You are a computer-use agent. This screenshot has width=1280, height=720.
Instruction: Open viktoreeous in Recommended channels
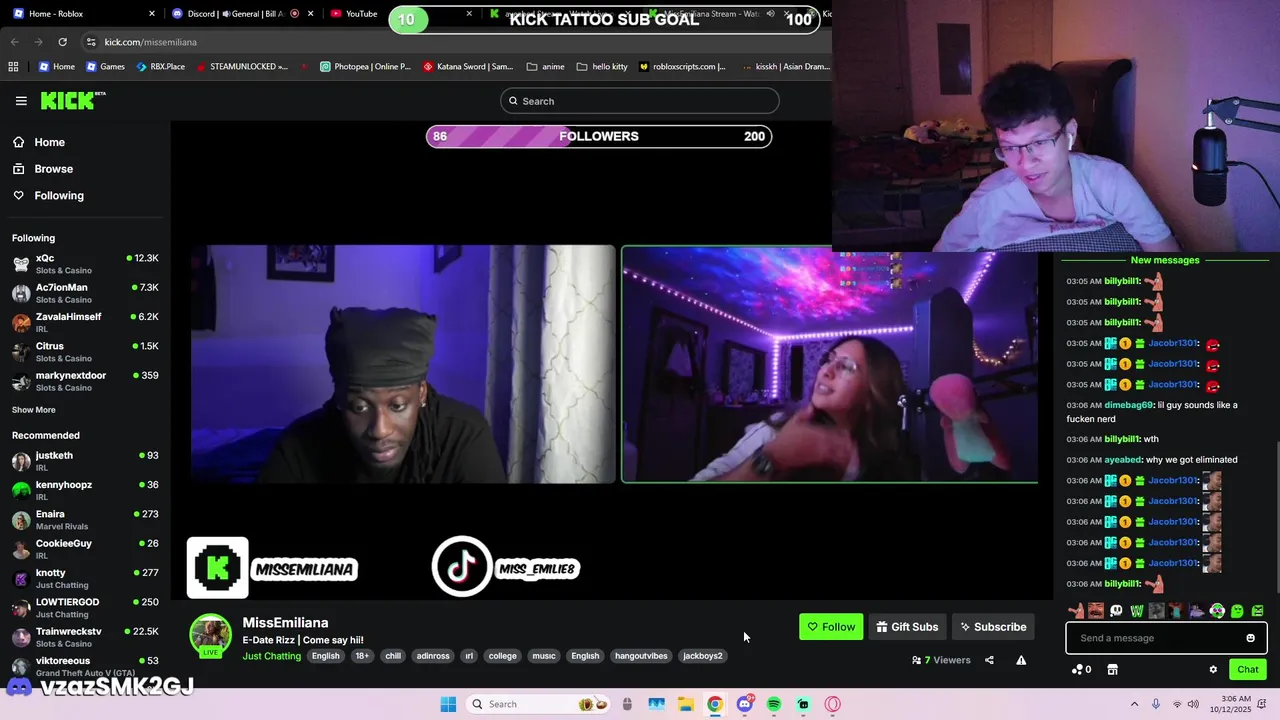[x=85, y=666]
